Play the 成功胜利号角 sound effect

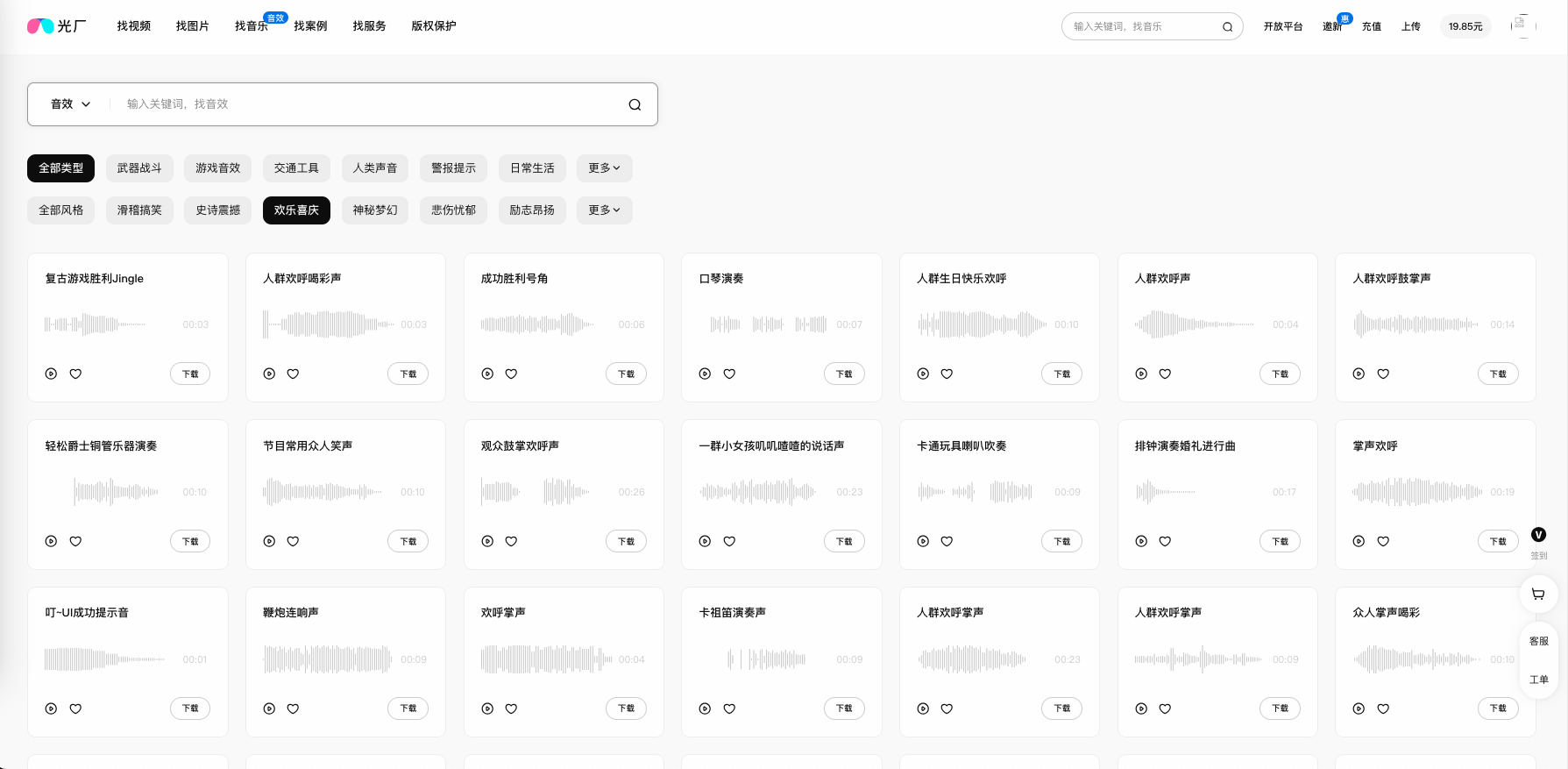487,374
